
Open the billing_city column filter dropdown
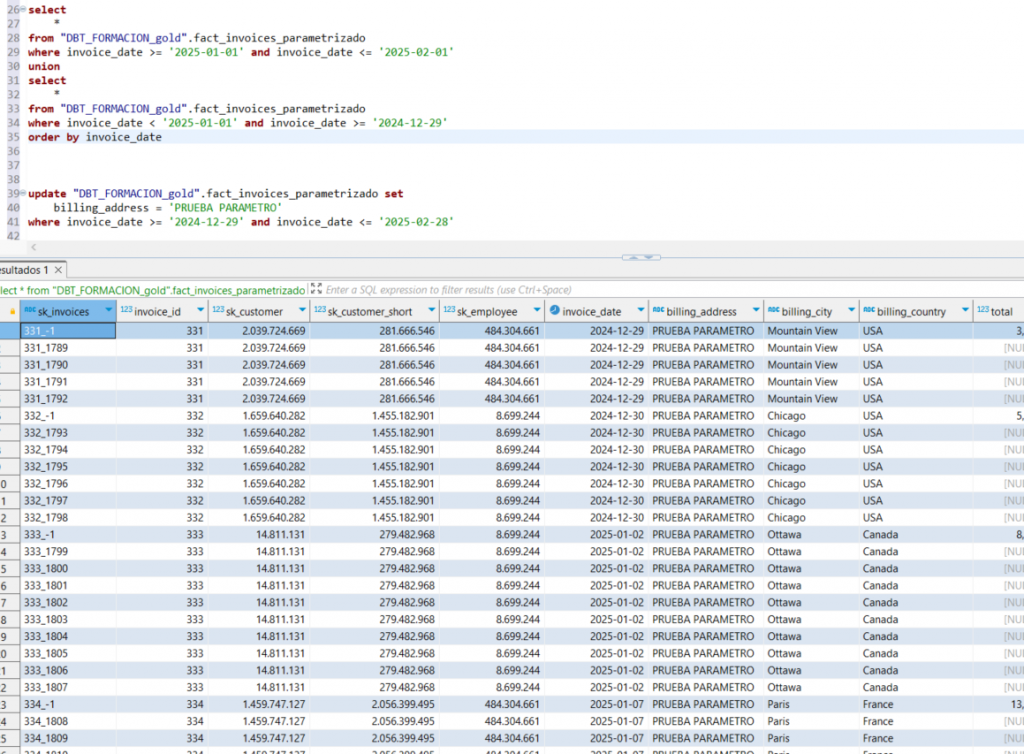click(x=851, y=312)
